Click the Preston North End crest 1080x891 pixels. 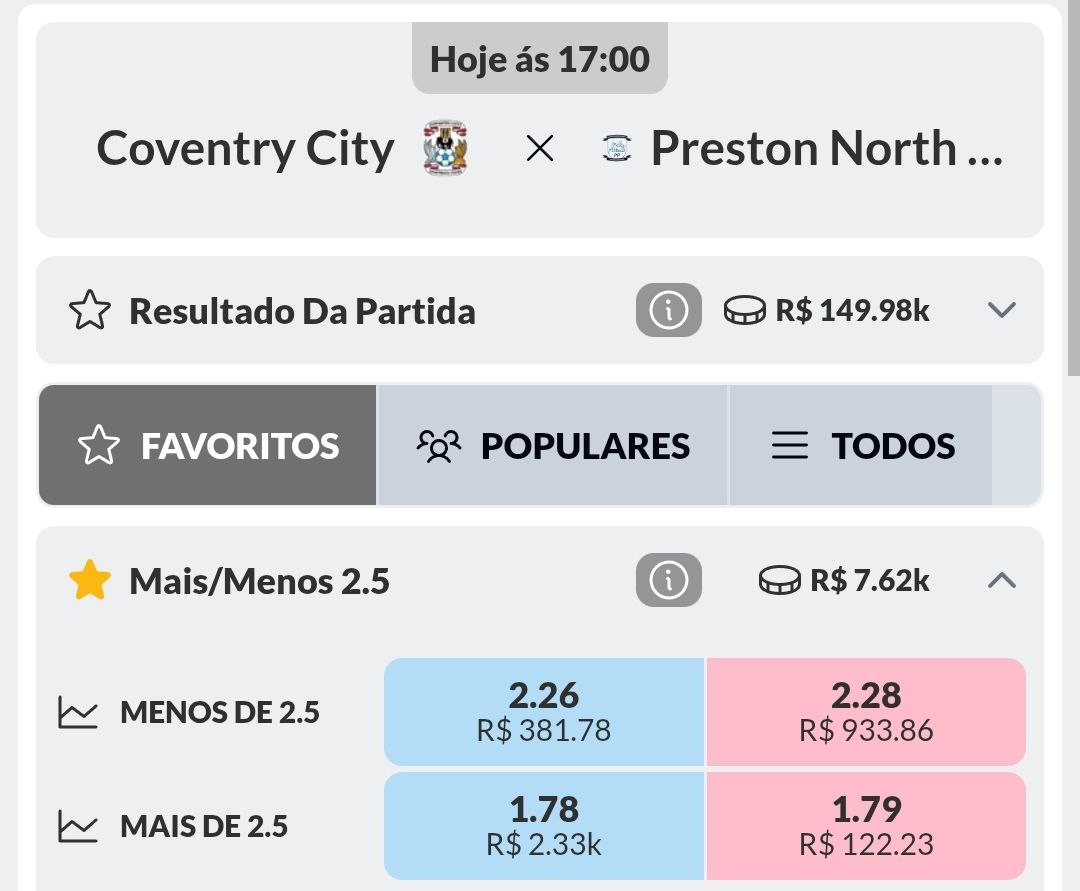[618, 150]
